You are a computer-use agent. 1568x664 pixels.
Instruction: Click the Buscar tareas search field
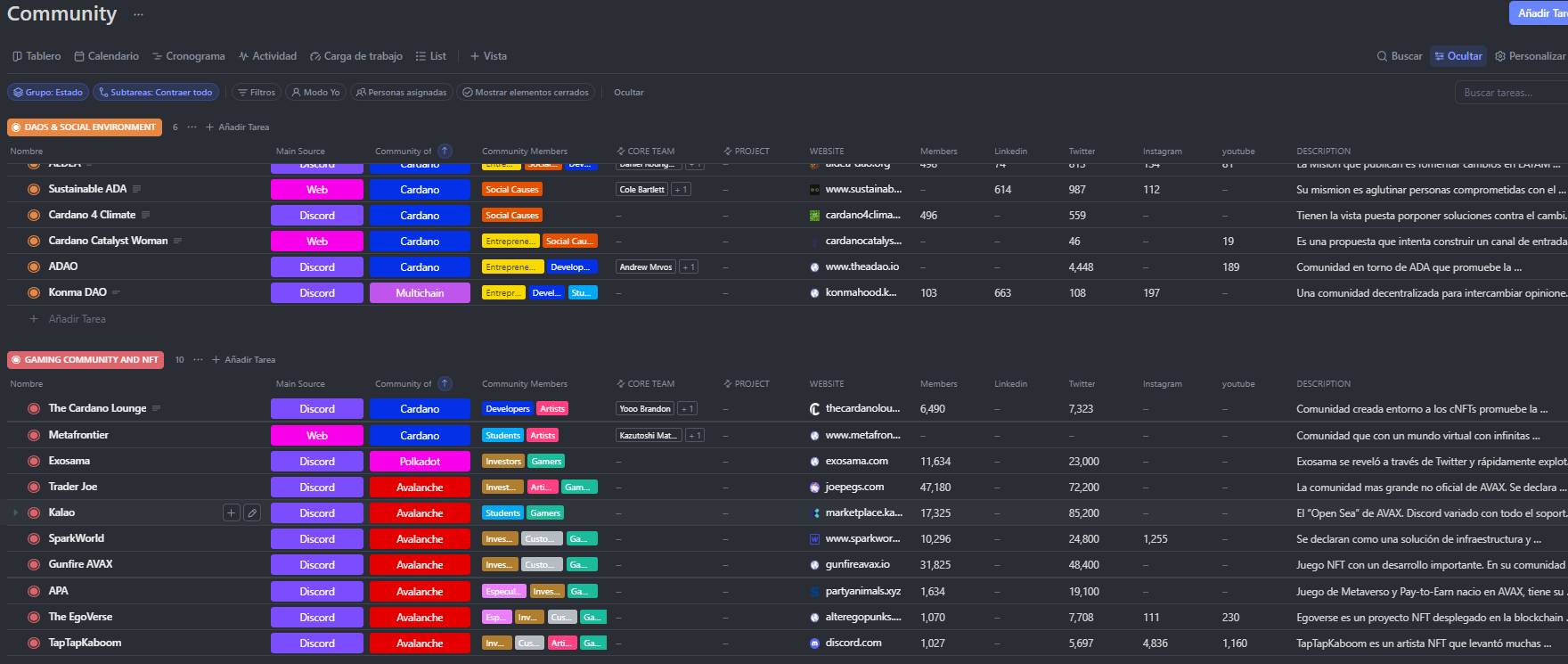coord(1512,93)
